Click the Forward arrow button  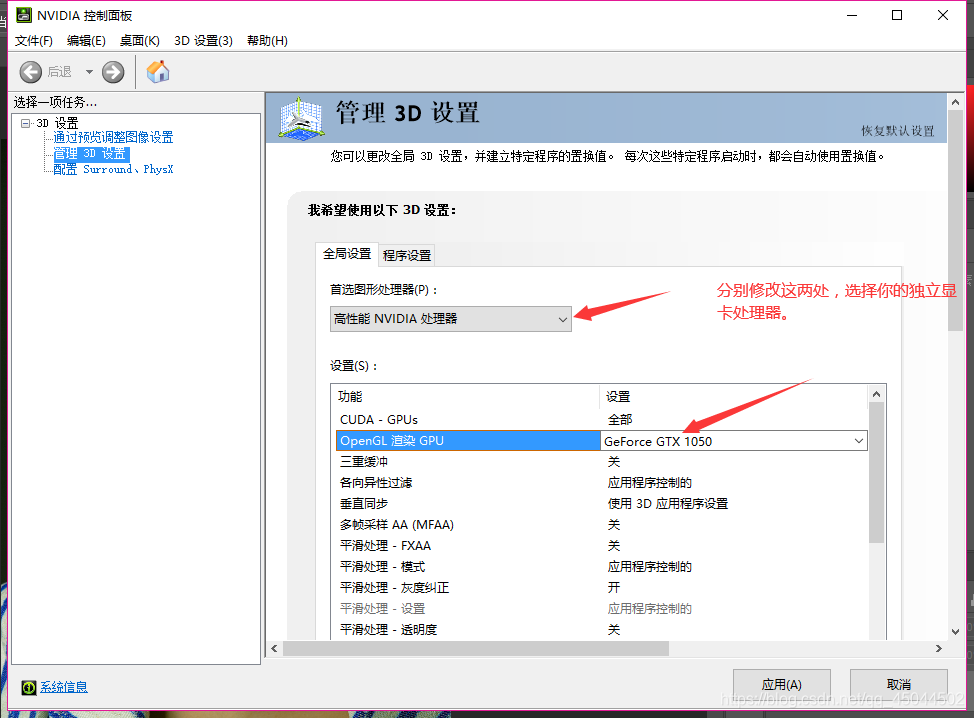(x=113, y=72)
